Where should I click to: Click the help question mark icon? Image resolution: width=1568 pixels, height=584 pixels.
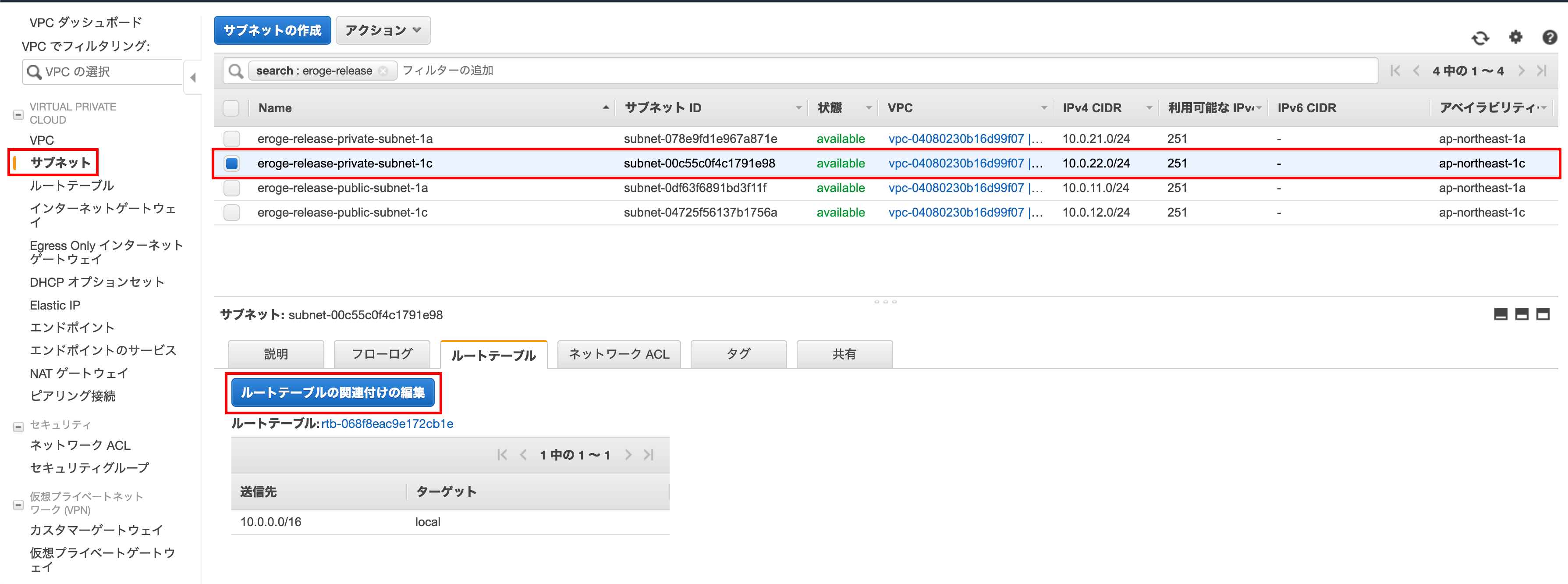(x=1549, y=37)
